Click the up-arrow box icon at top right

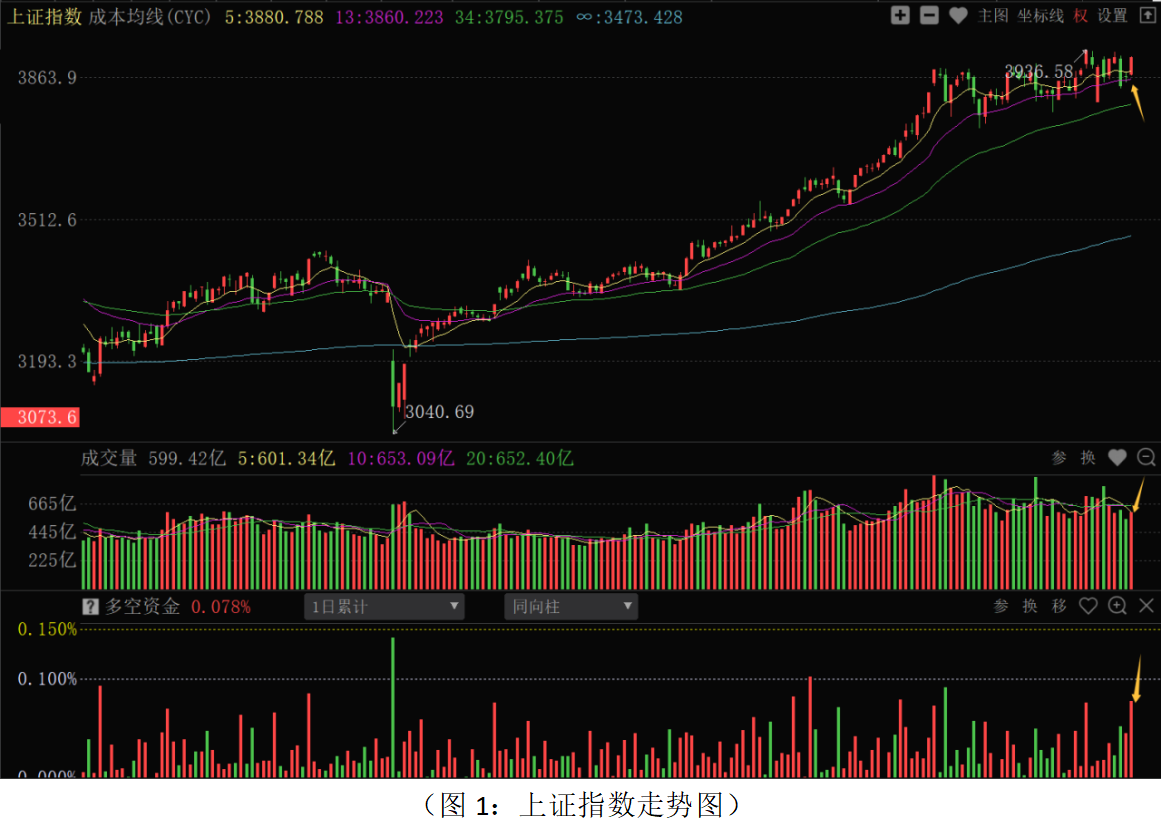point(1145,15)
